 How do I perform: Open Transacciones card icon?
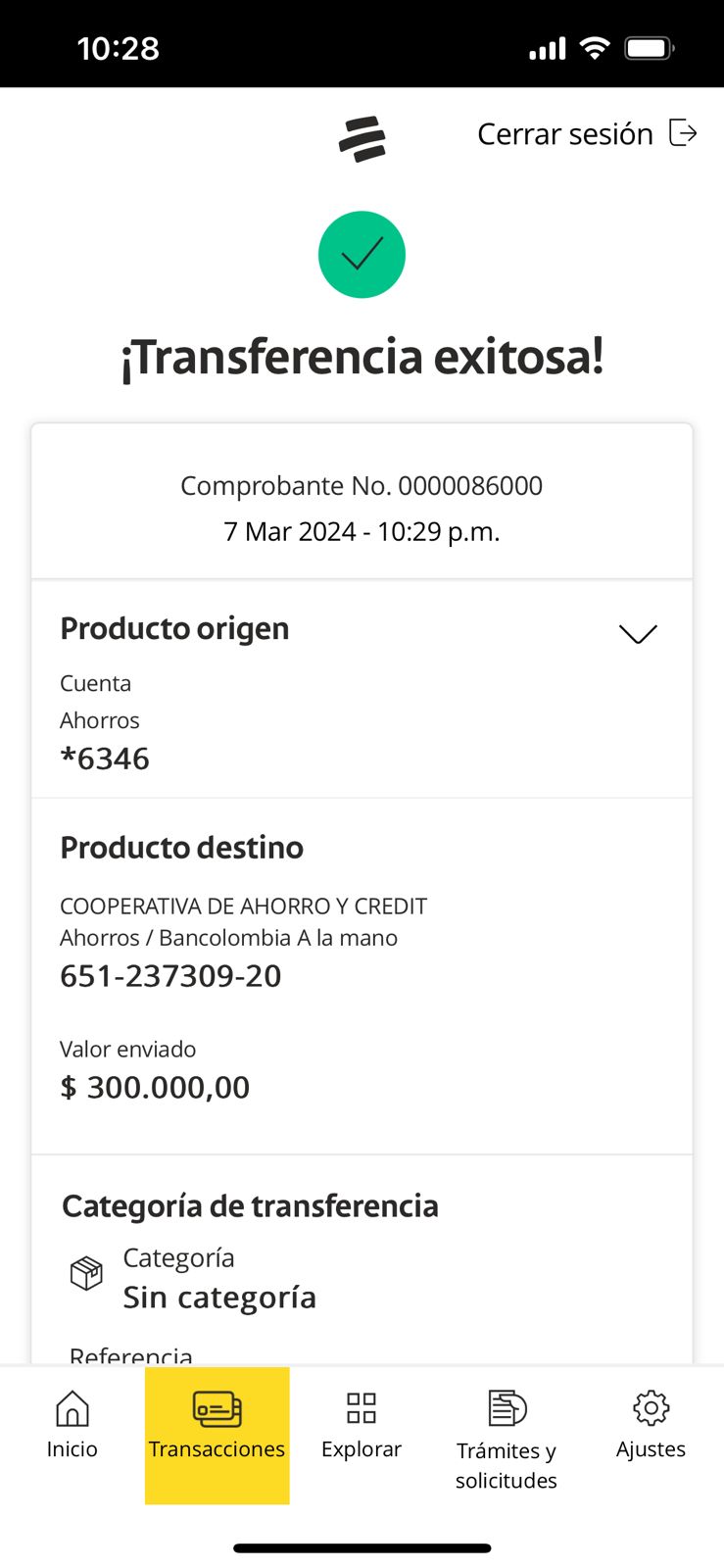[x=217, y=1409]
